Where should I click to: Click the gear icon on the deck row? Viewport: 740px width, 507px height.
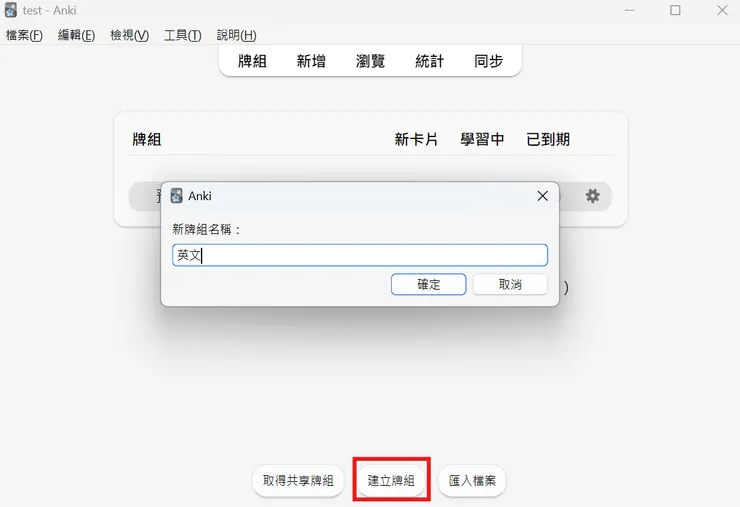[592, 195]
